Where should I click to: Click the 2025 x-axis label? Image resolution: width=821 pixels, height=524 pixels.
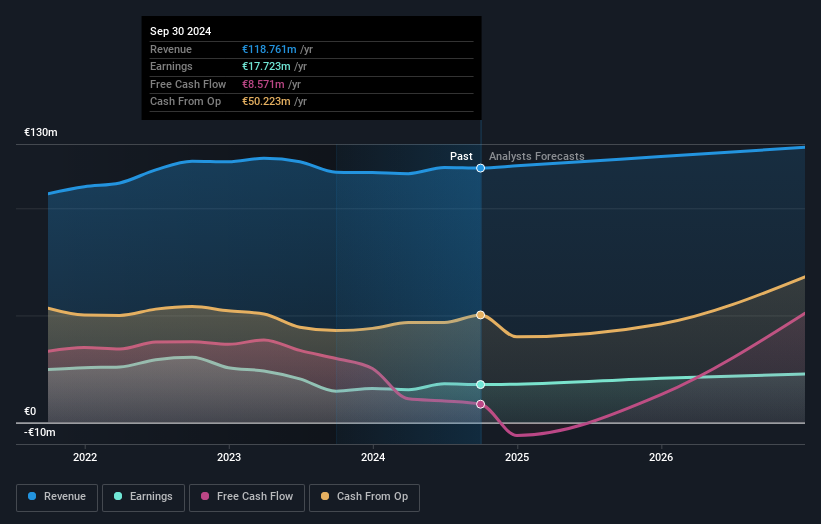[517, 457]
